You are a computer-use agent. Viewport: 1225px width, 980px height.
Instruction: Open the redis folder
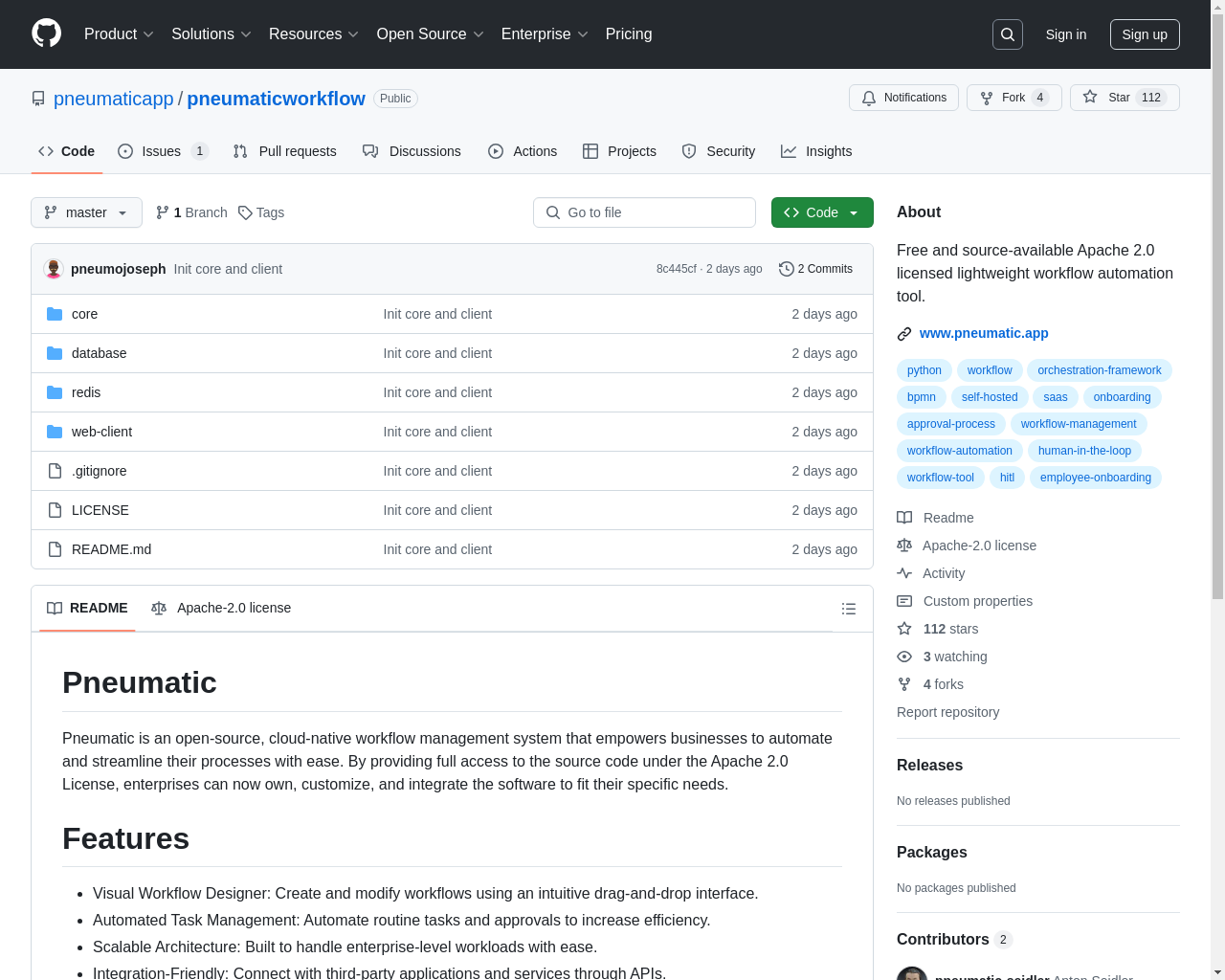pyautogui.click(x=86, y=392)
